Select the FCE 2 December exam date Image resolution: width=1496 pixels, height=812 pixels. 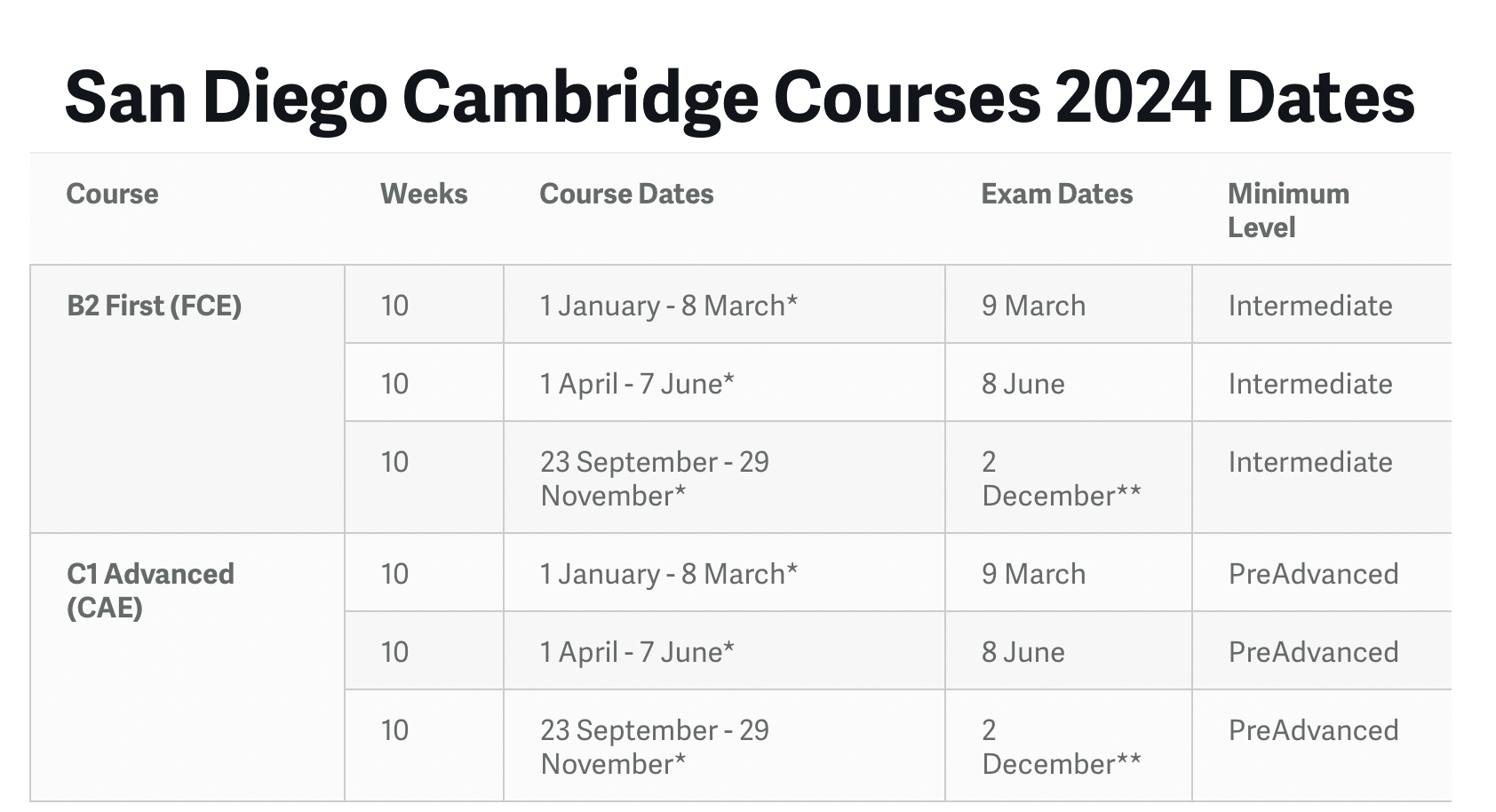[x=1061, y=479]
